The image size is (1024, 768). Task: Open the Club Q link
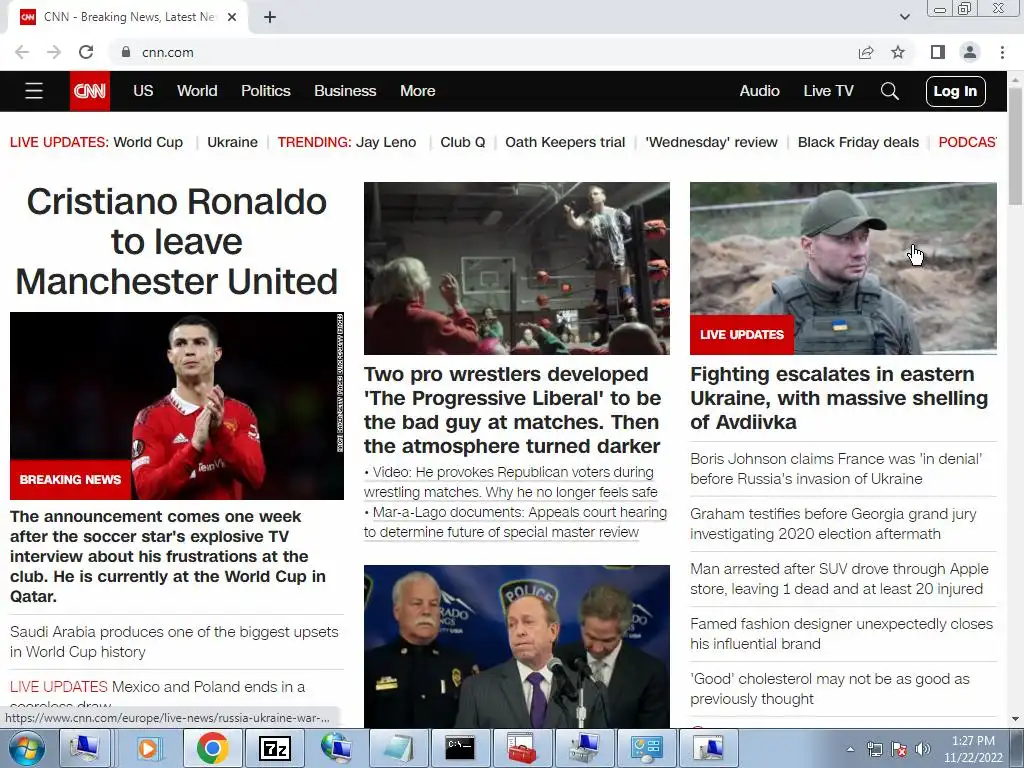[x=462, y=142]
